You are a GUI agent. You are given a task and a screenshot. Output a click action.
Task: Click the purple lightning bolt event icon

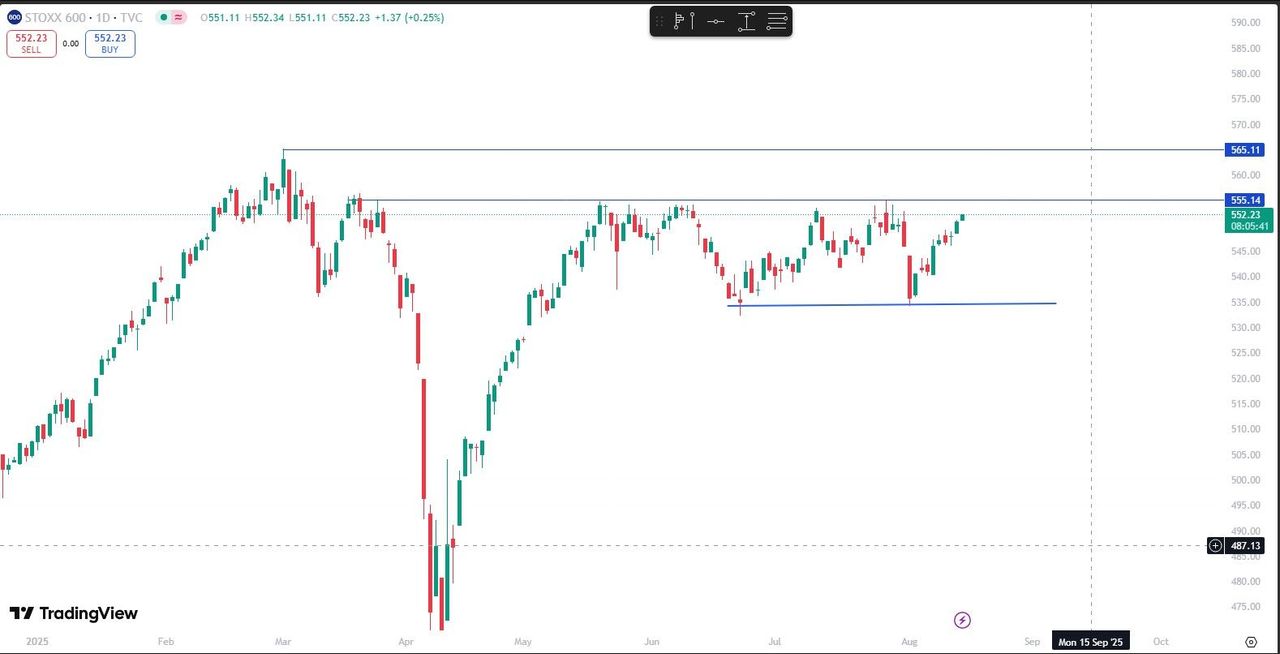(962, 620)
